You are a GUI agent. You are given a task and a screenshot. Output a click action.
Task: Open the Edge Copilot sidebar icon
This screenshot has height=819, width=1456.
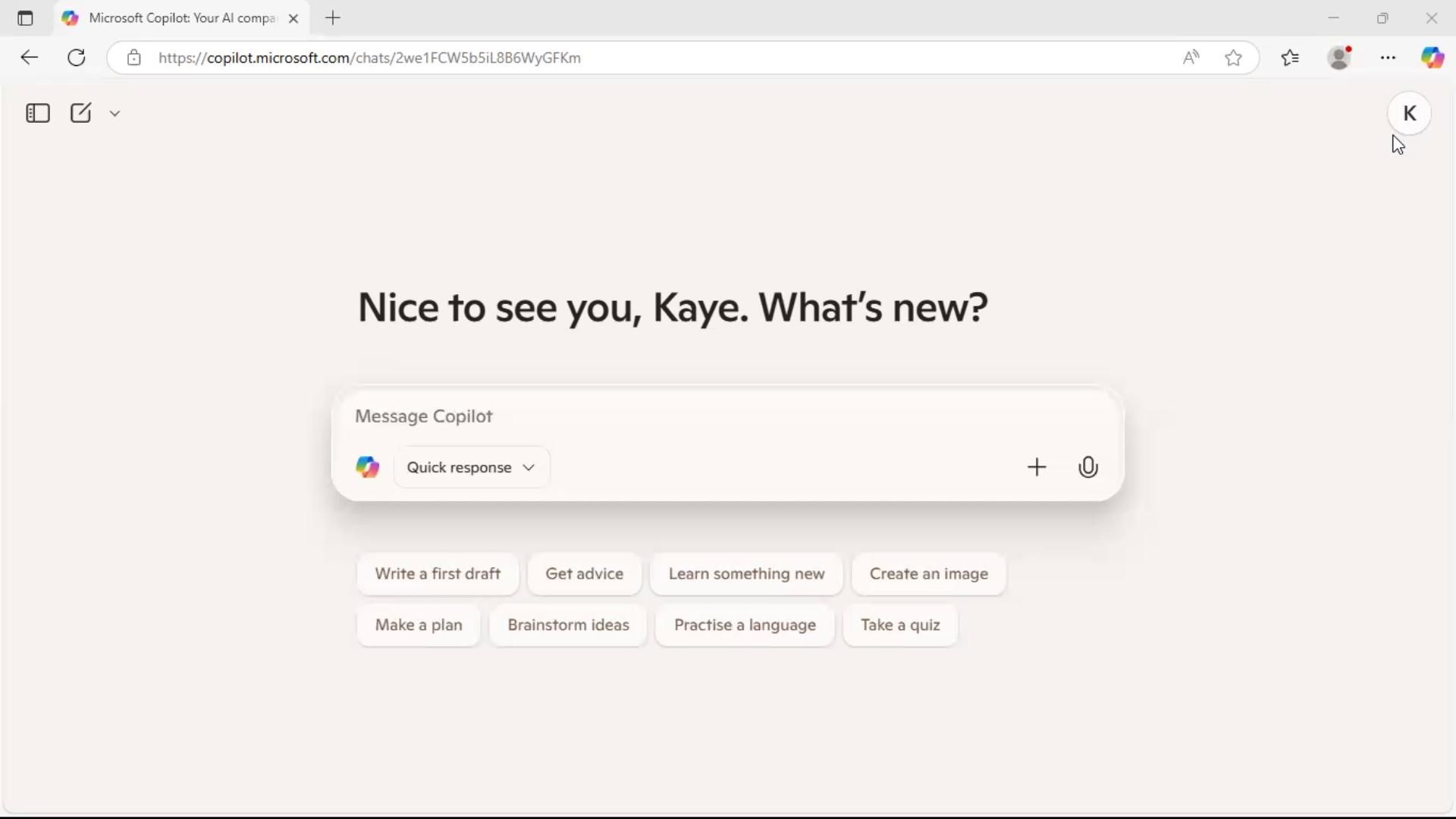1432,58
